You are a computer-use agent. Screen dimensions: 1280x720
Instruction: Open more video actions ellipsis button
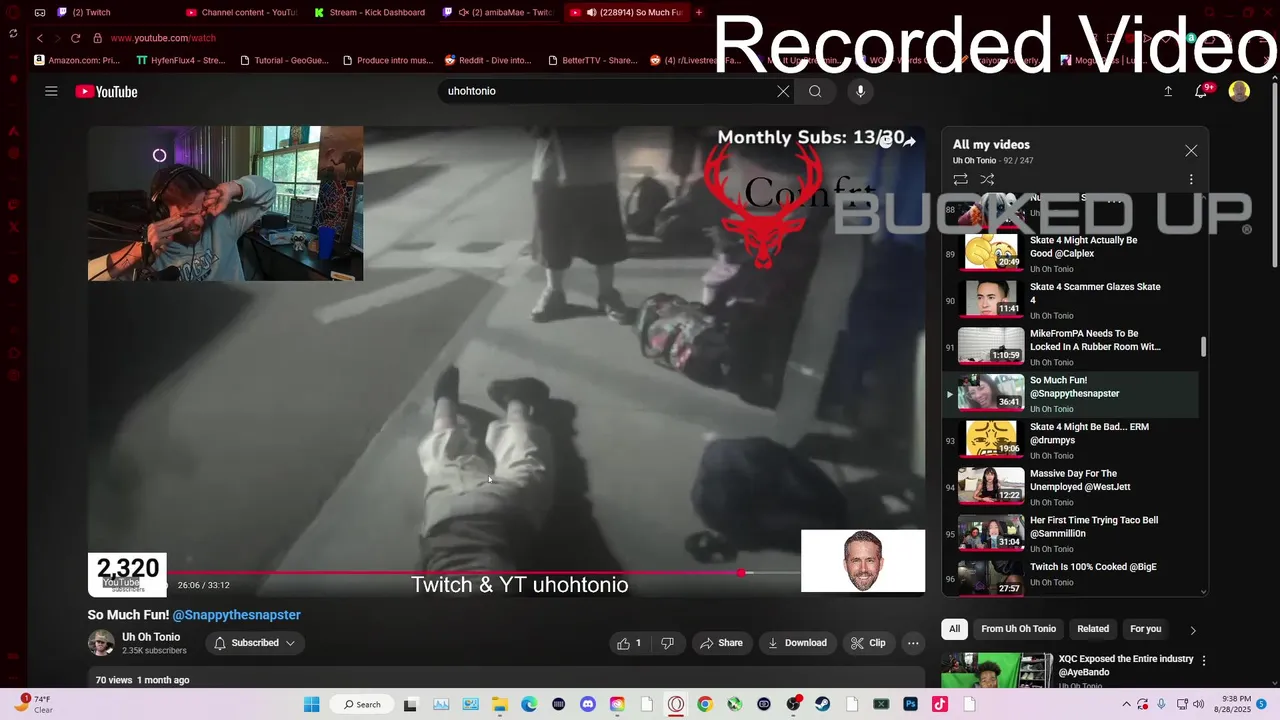pyautogui.click(x=913, y=643)
